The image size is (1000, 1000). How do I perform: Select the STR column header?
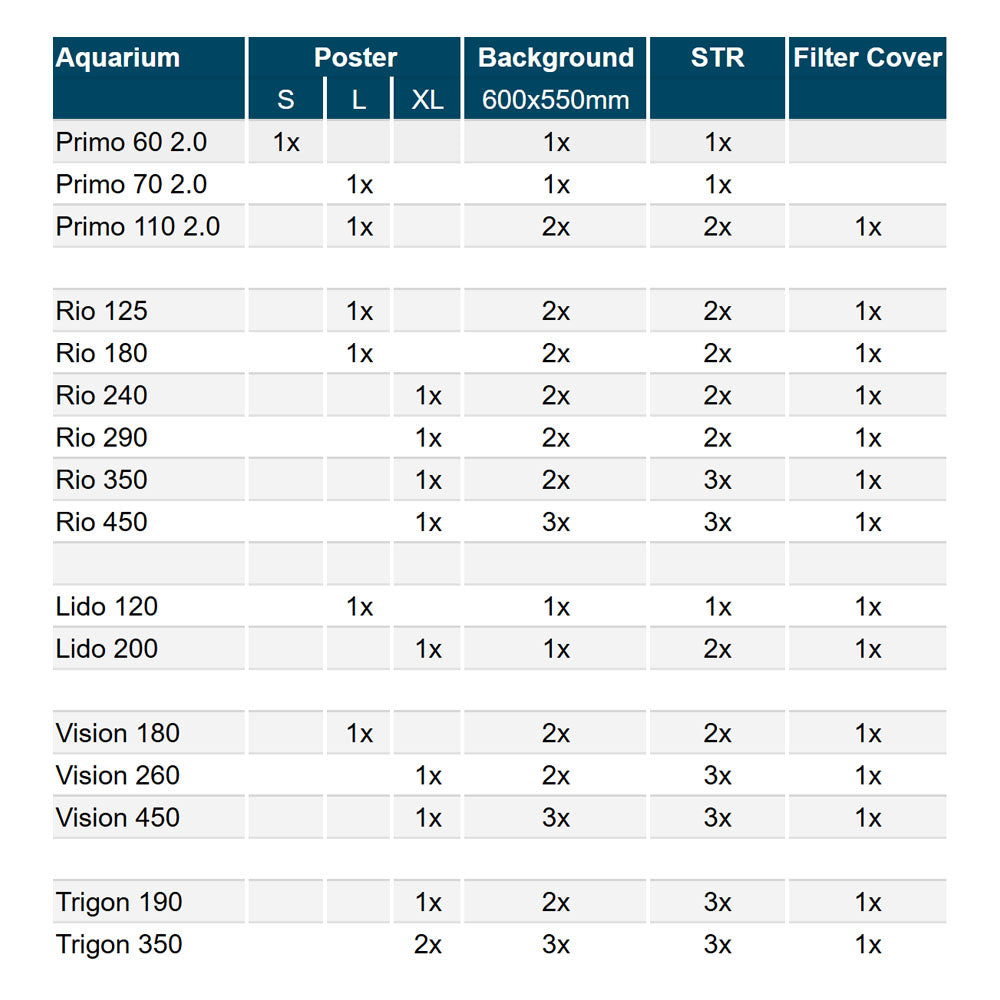(717, 58)
